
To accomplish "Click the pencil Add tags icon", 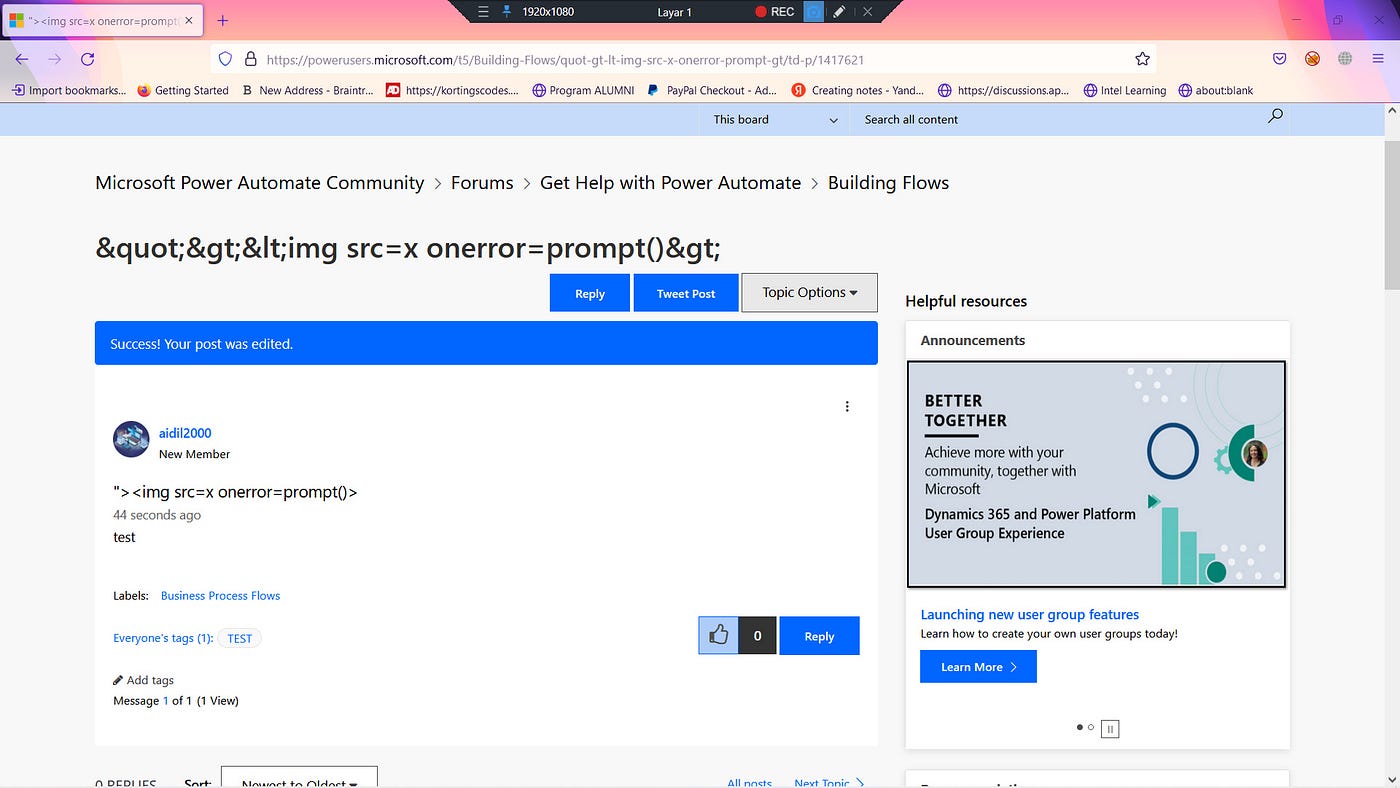I will (118, 680).
